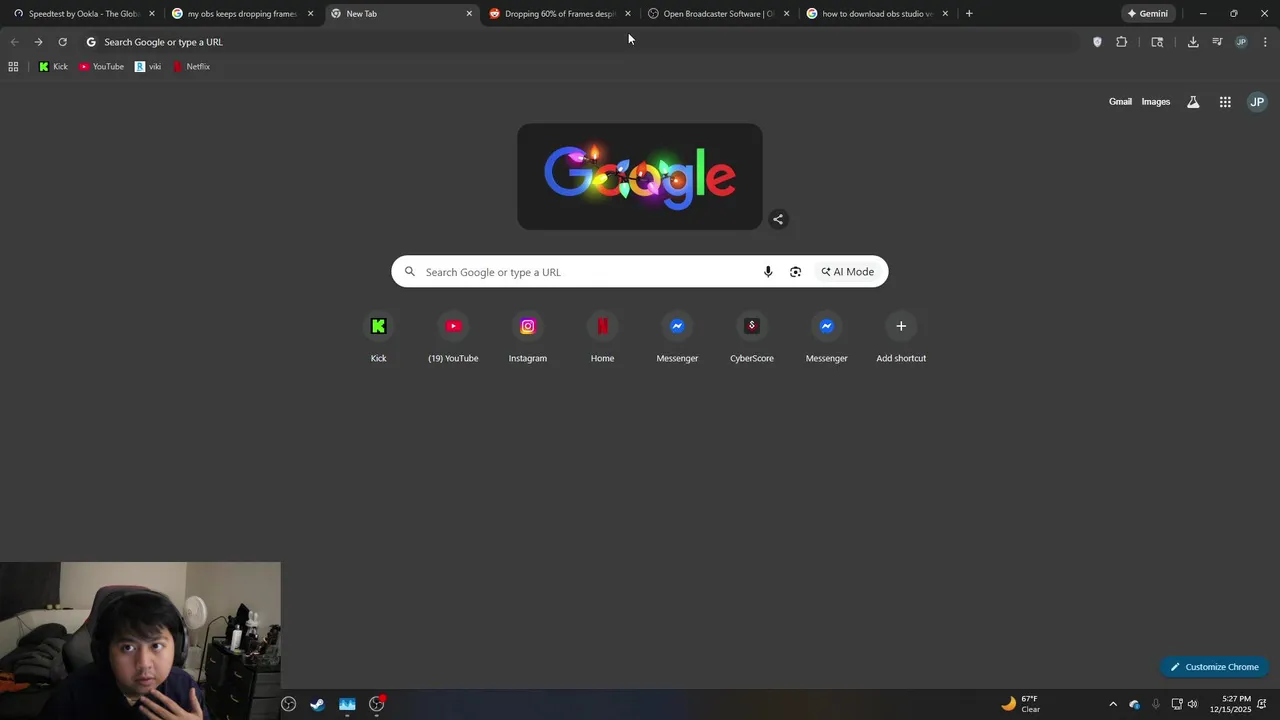The height and width of the screenshot is (720, 1280).
Task: Open volume control in system tray
Action: tap(1192, 704)
